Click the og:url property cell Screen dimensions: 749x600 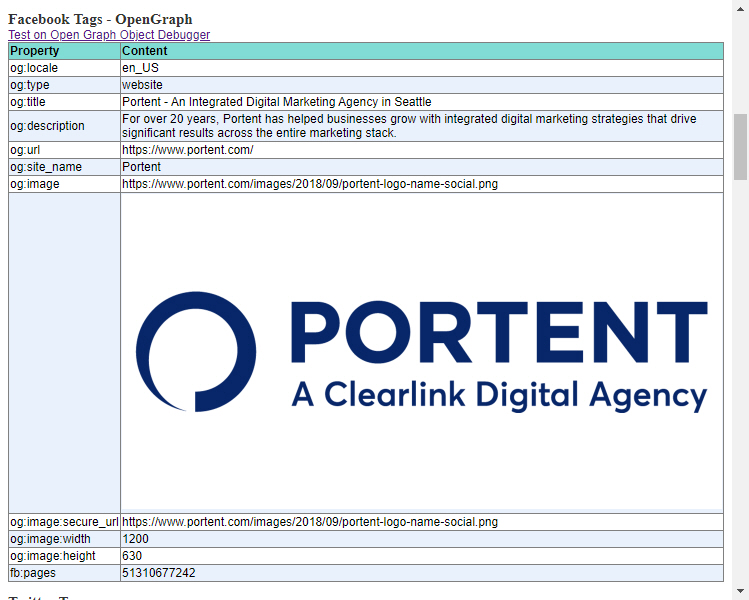[64, 150]
